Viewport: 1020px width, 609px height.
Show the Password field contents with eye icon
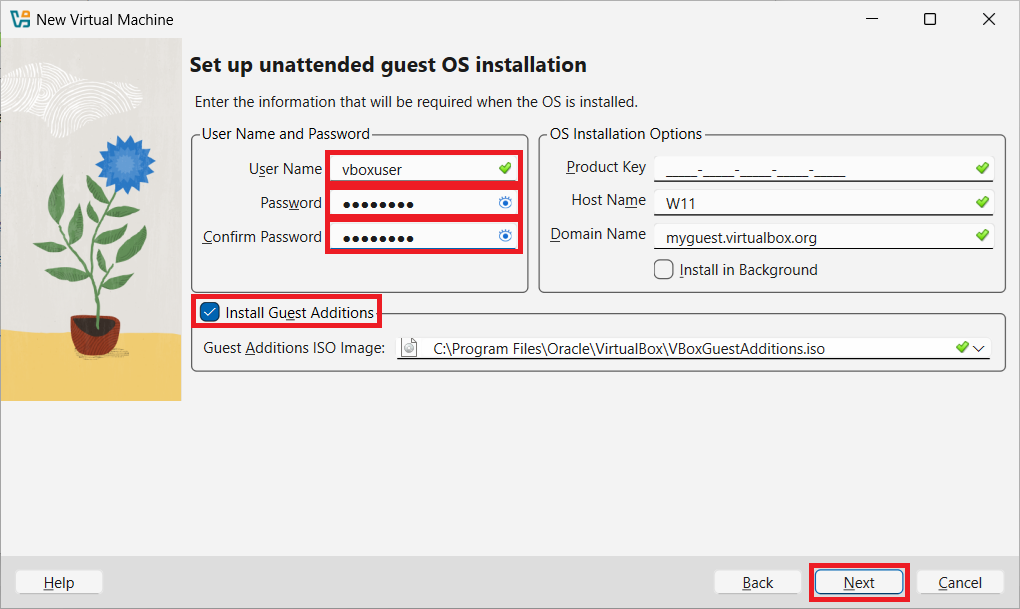point(505,203)
